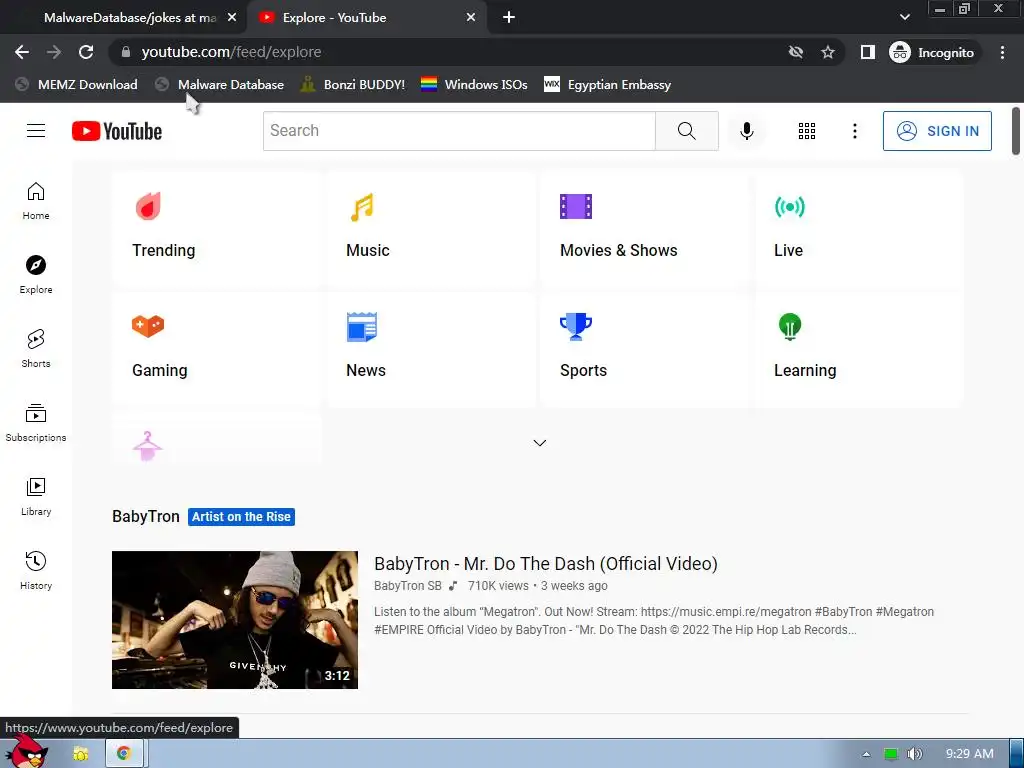The width and height of the screenshot is (1024, 768).
Task: Open the Live category card
Action: [858, 228]
